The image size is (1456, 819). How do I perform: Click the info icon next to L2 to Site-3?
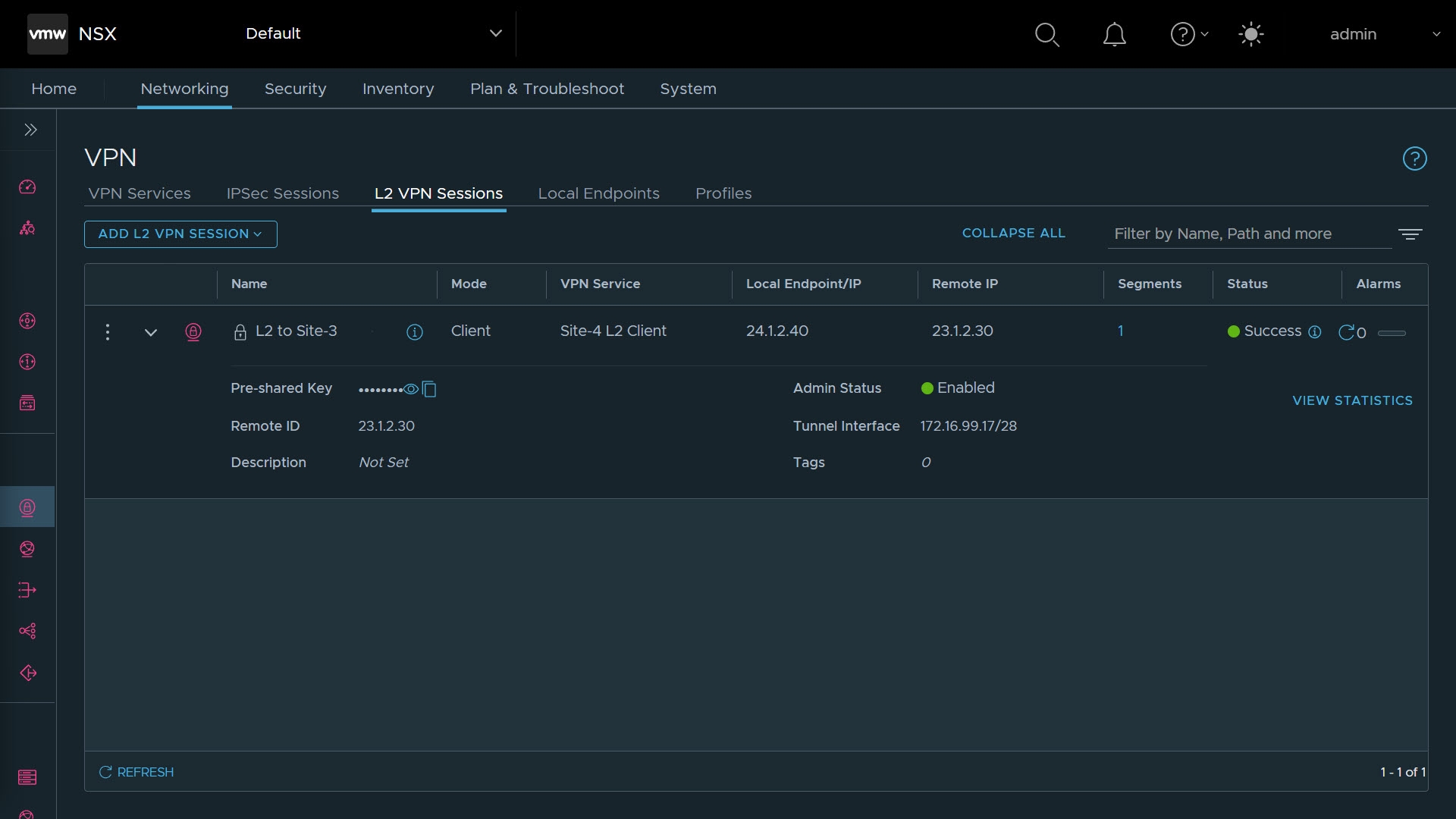414,331
